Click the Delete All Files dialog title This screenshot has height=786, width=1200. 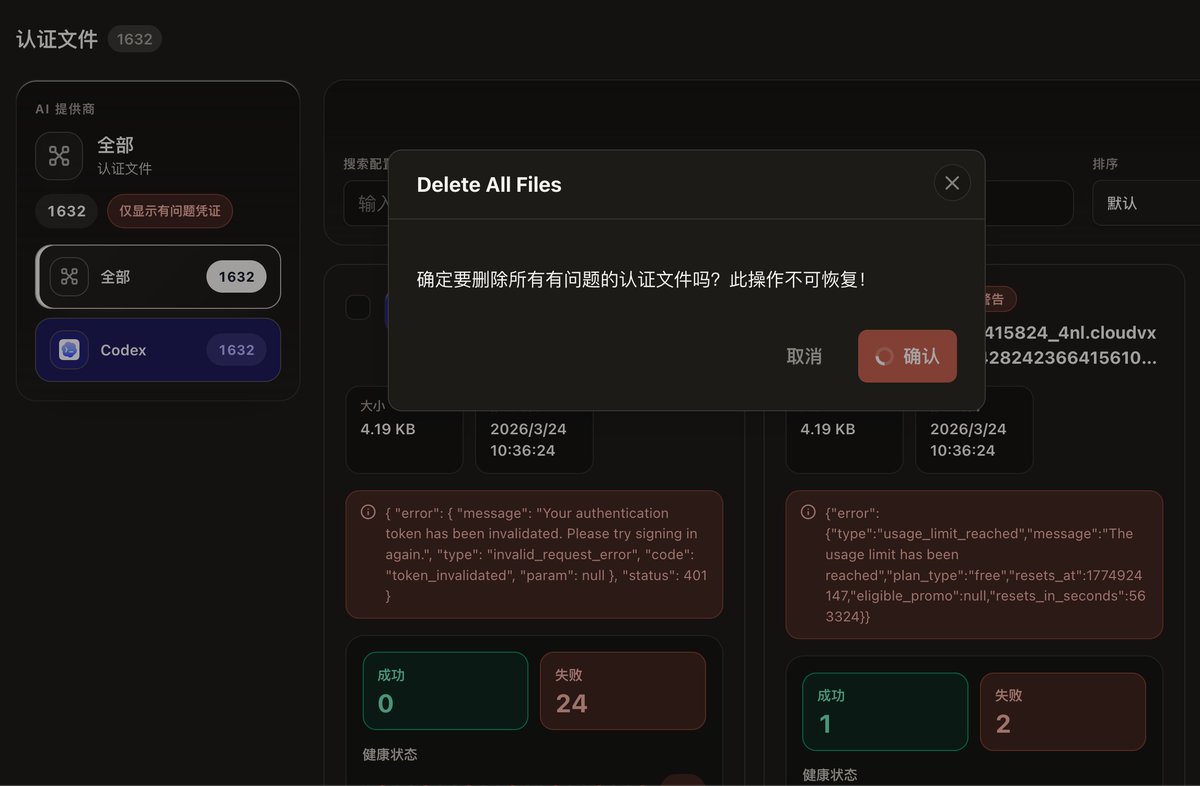489,184
